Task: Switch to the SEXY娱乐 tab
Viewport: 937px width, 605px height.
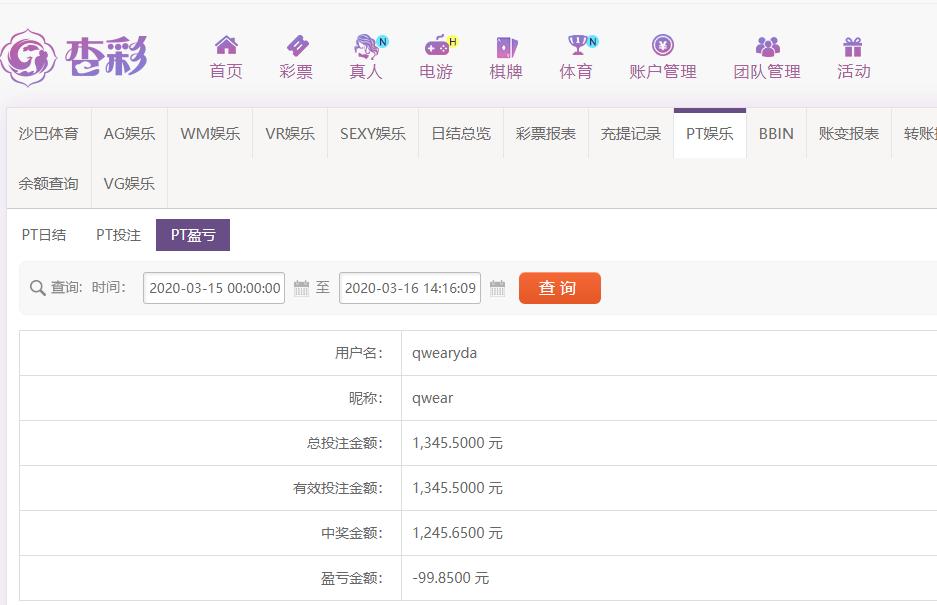Action: click(373, 134)
